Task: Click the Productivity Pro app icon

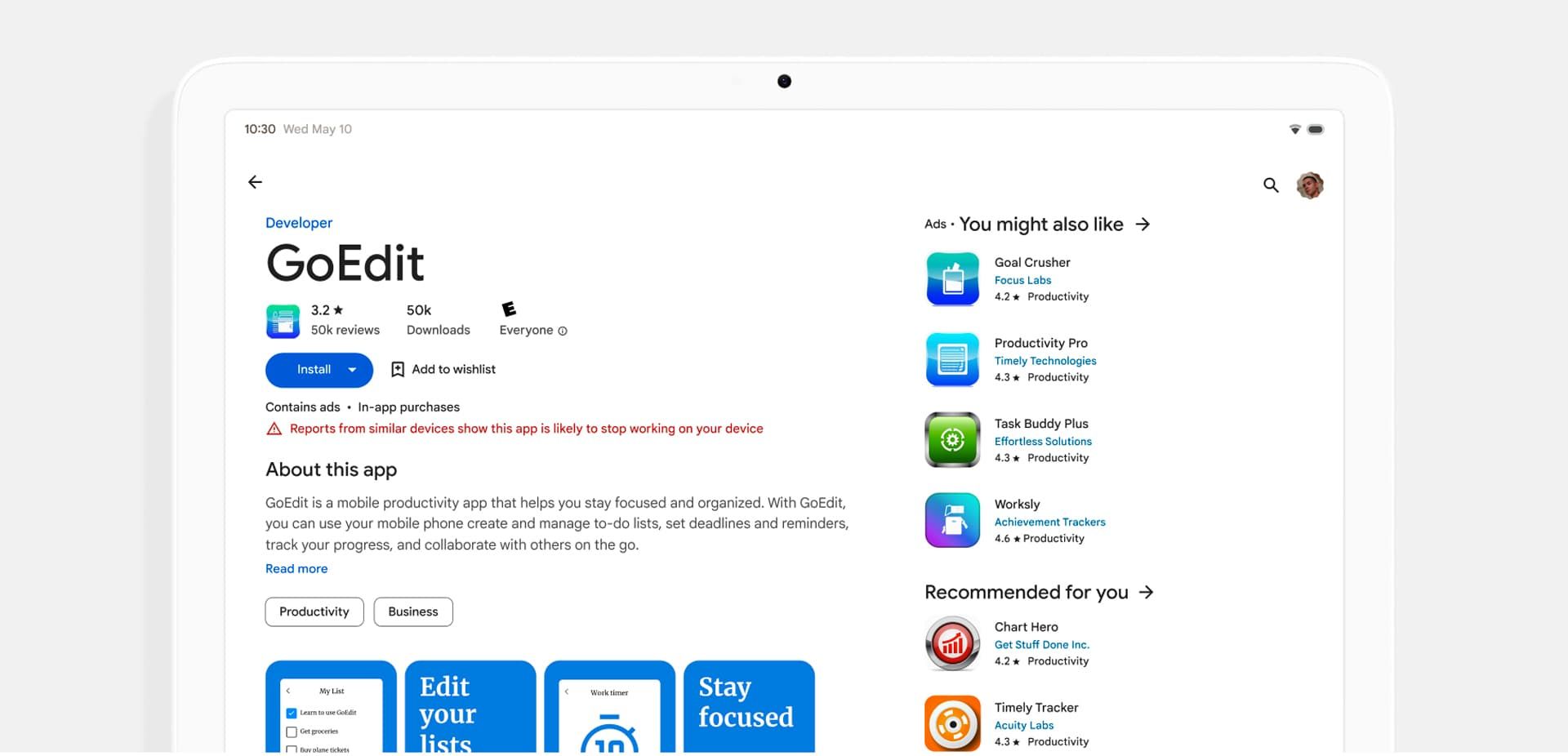Action: [x=952, y=359]
